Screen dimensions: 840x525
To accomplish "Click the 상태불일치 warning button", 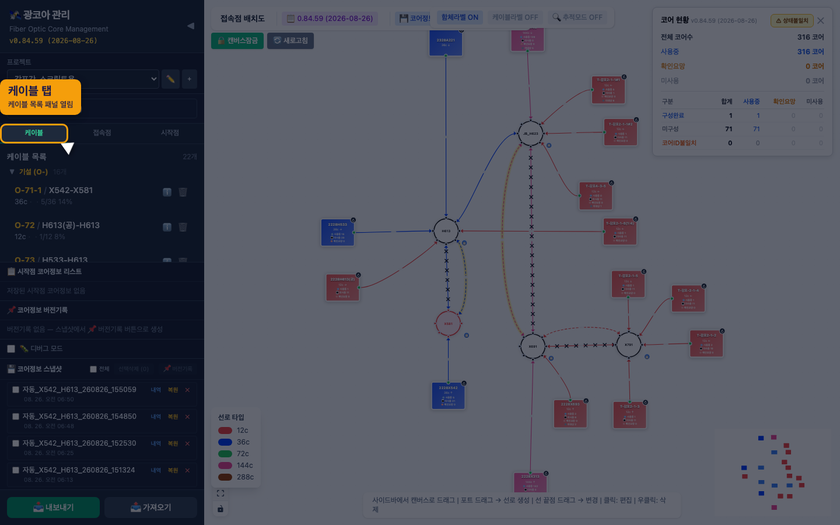I will click(x=792, y=21).
